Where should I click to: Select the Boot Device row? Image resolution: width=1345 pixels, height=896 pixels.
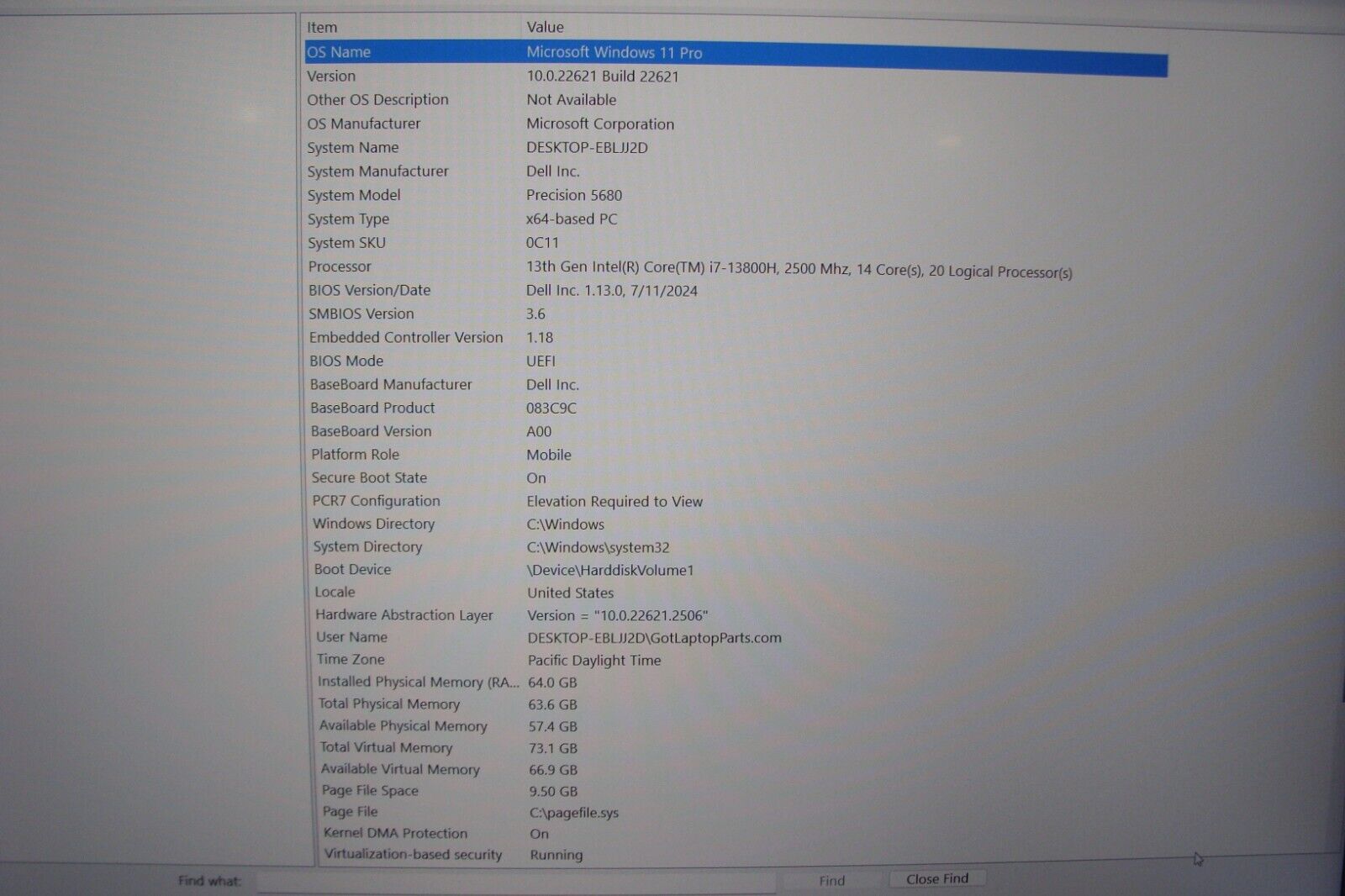736,570
